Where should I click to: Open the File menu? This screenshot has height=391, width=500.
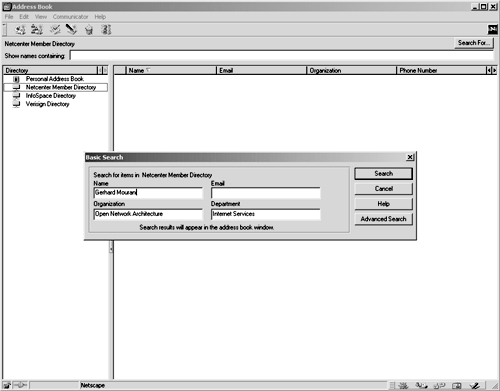point(9,17)
